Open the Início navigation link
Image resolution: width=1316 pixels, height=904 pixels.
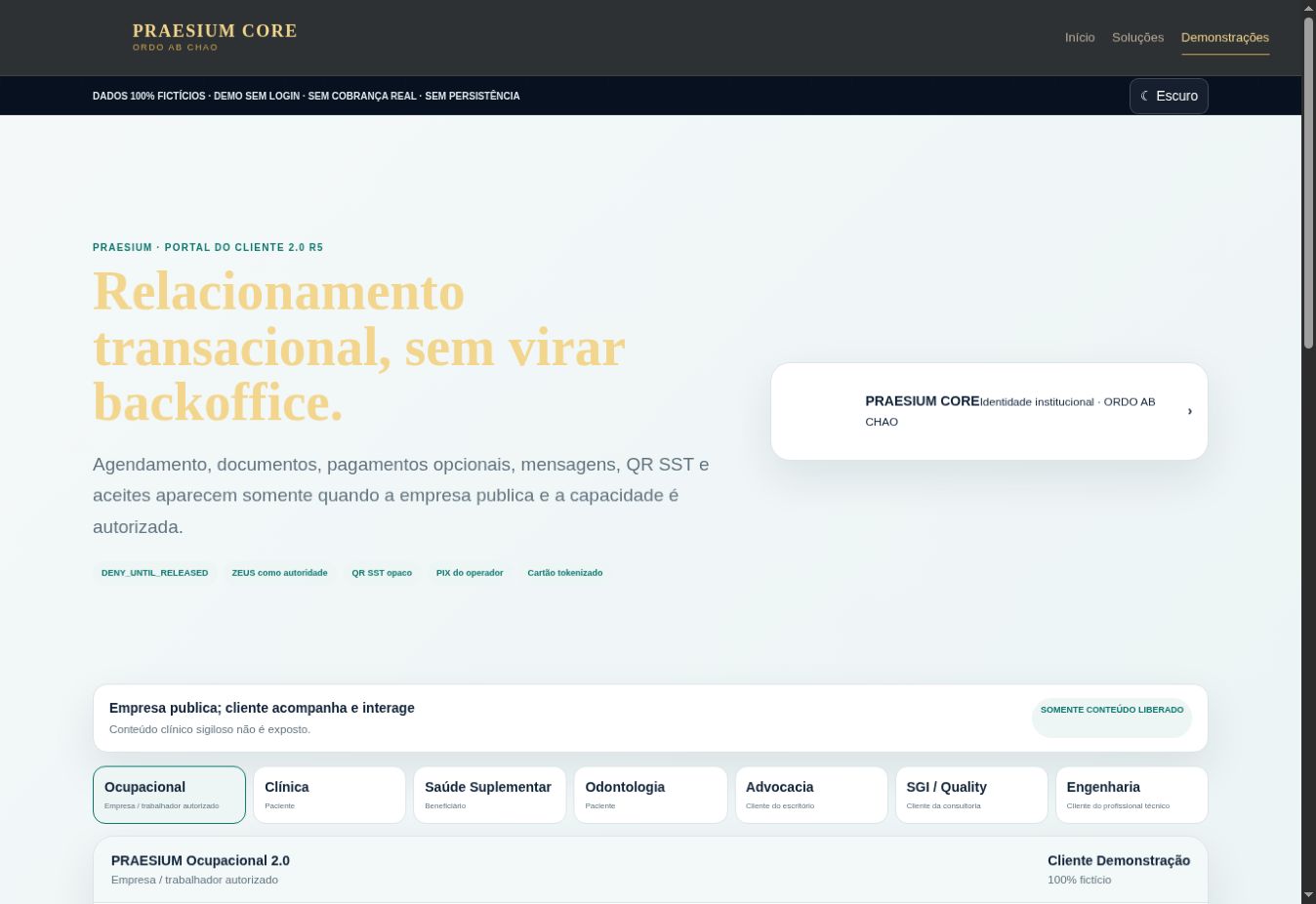(x=1080, y=37)
